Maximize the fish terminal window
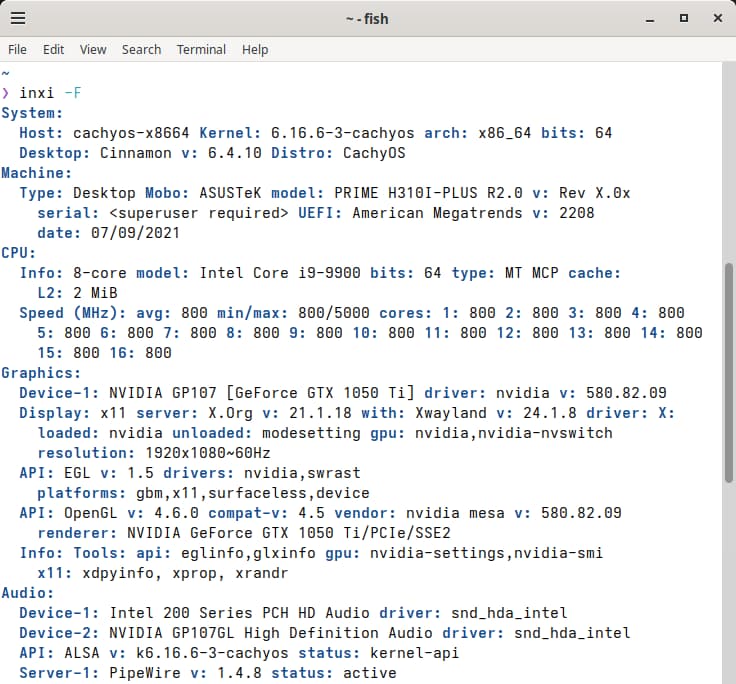 [x=684, y=18]
